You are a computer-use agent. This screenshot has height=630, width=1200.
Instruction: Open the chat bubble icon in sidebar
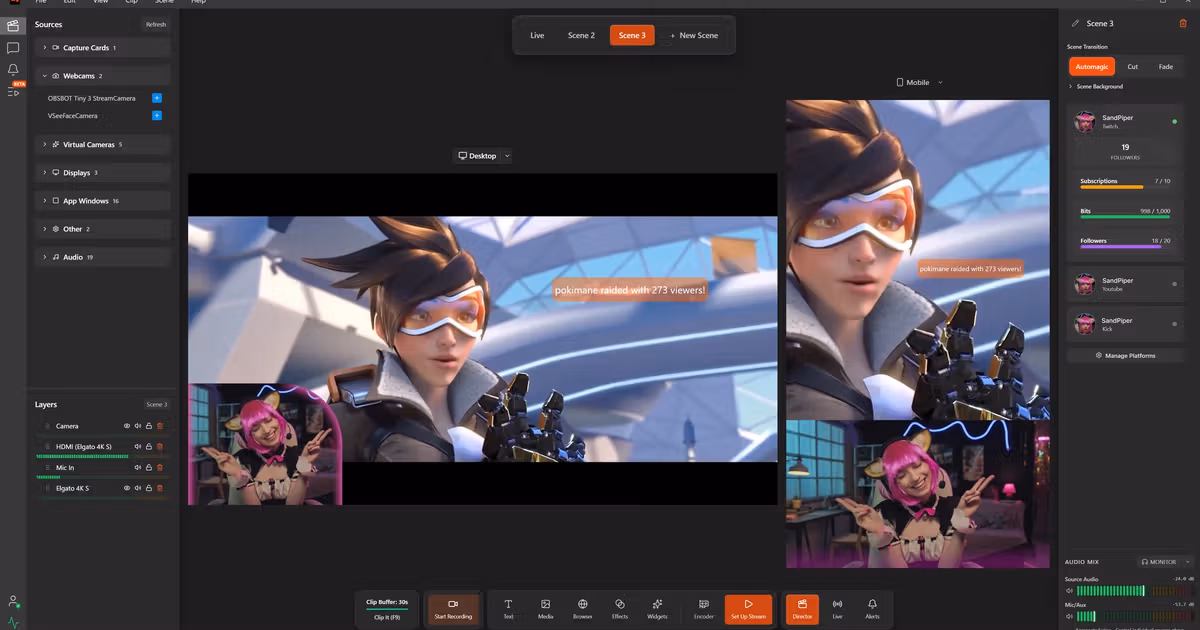[13, 47]
